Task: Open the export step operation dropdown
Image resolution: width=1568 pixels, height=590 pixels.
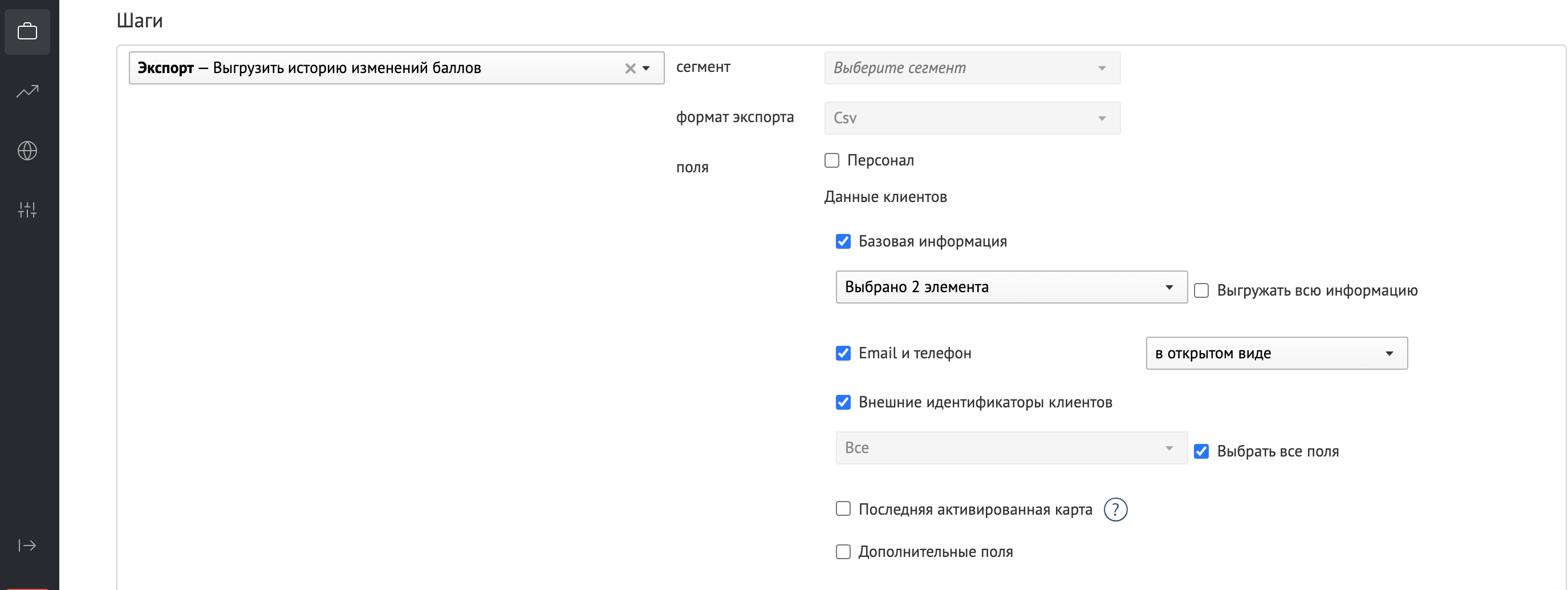Action: [x=396, y=68]
